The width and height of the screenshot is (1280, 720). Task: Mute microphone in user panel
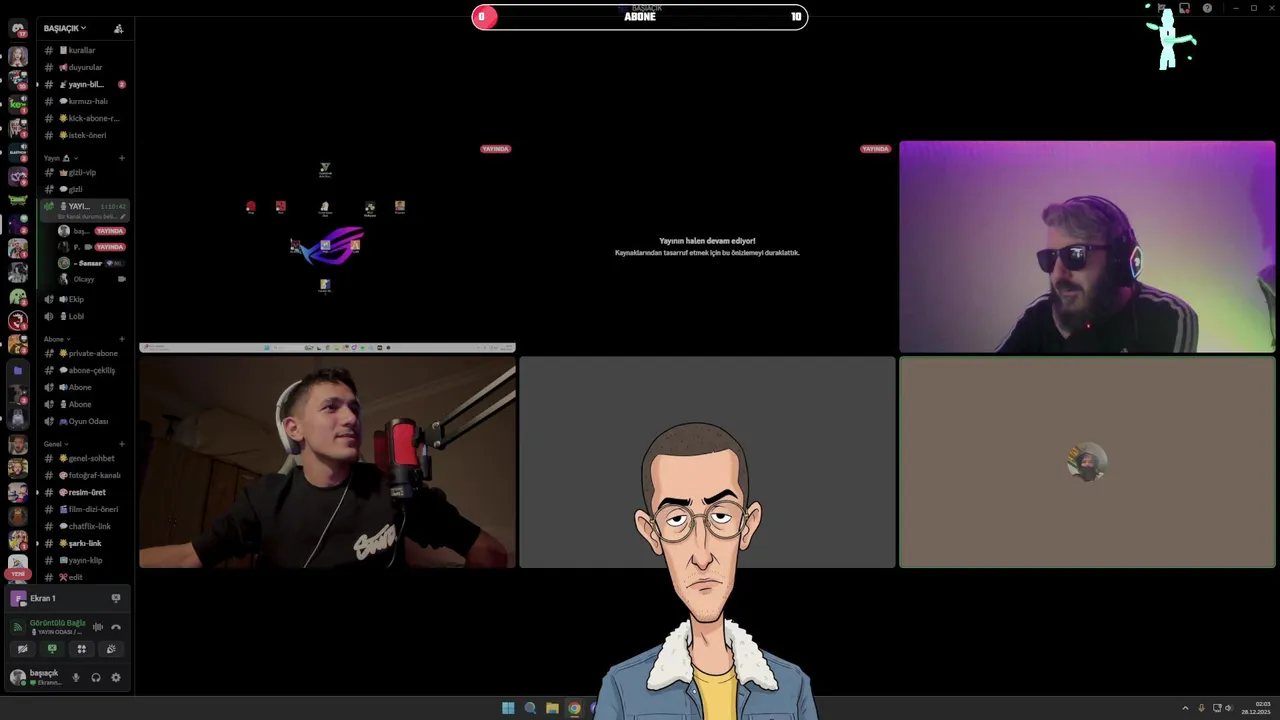point(75,677)
